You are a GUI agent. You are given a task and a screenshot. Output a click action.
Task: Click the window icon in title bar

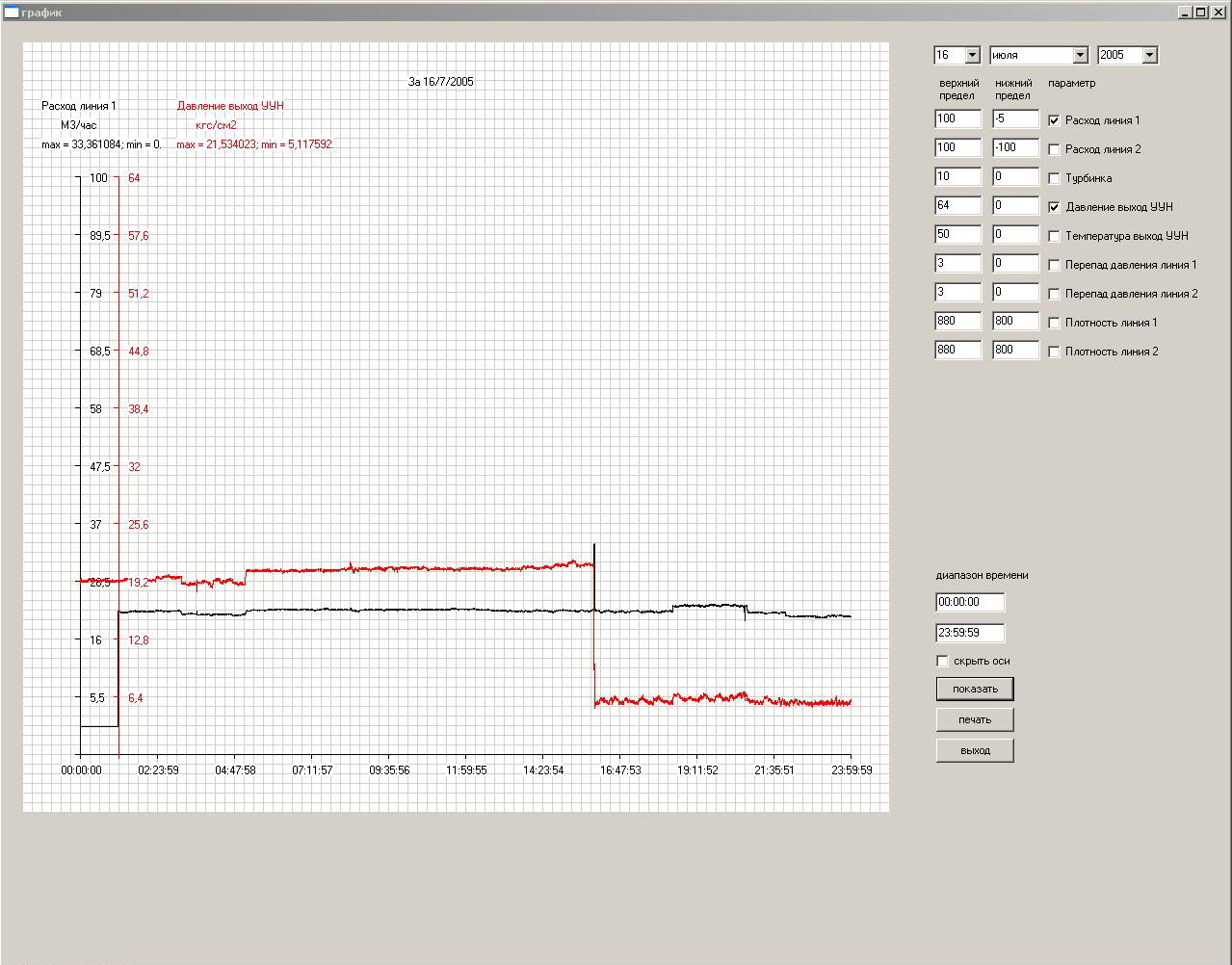pyautogui.click(x=12, y=12)
